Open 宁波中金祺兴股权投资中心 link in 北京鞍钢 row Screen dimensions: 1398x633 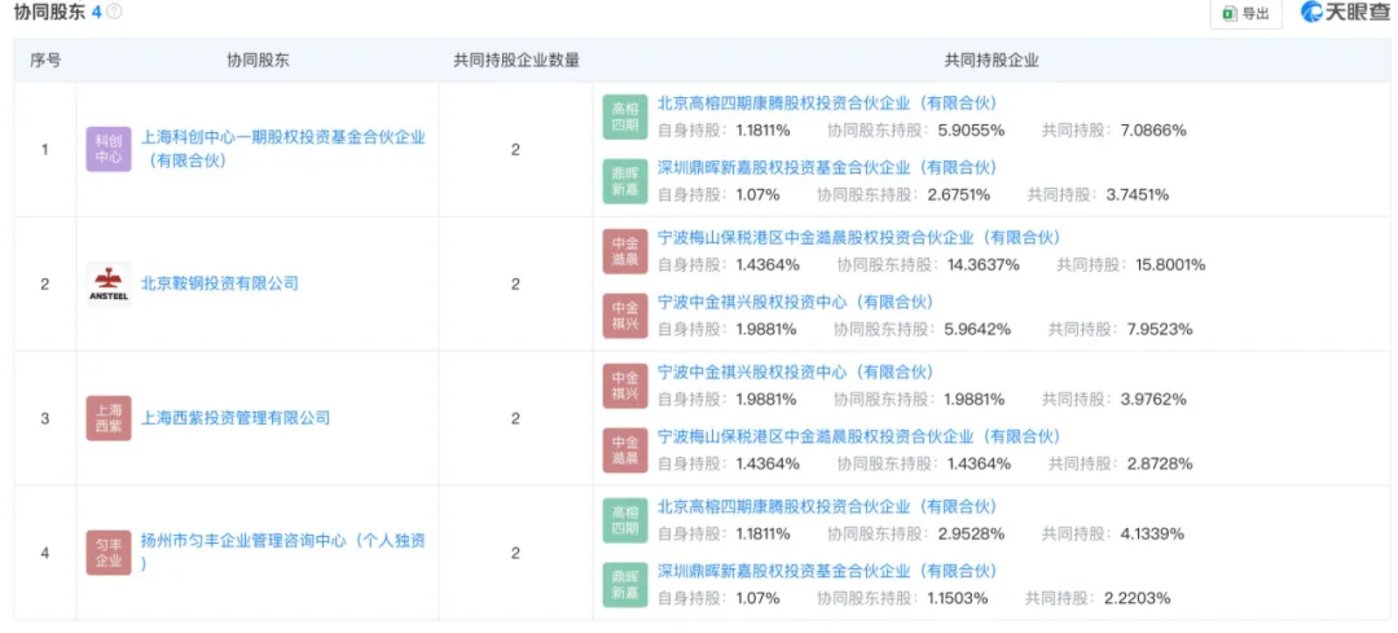[x=795, y=302]
